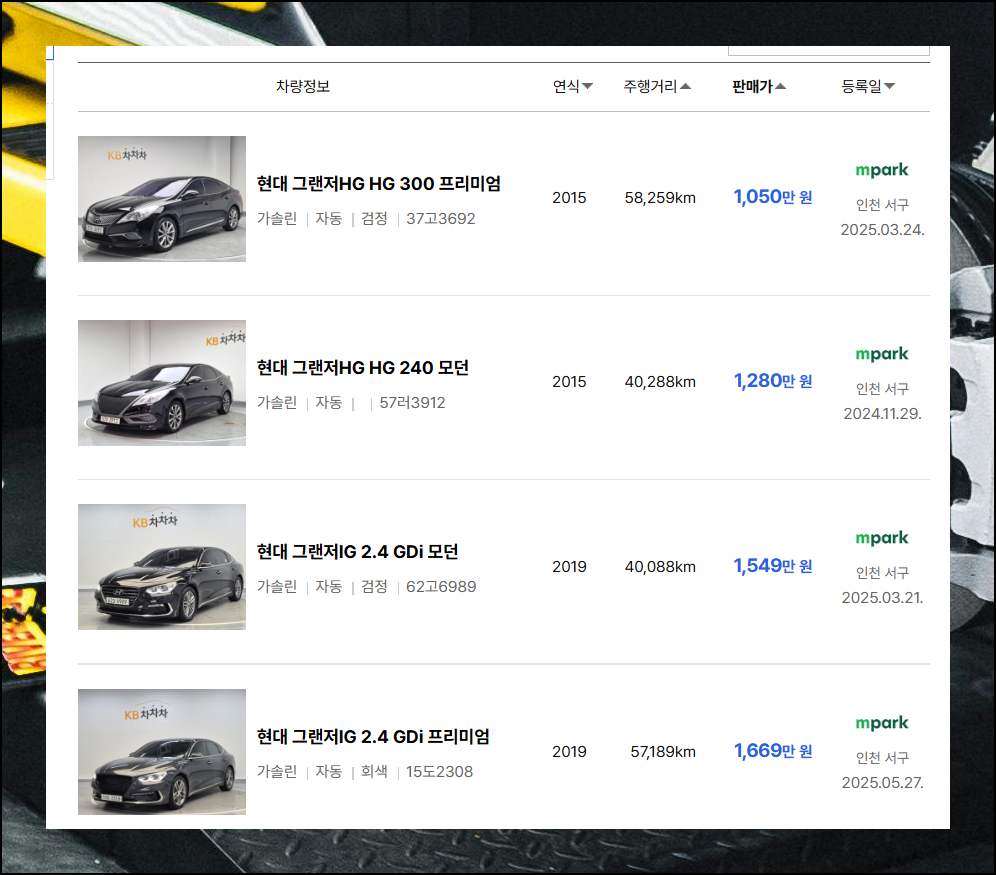This screenshot has width=996, height=875.
Task: Click the 1,050만 원 price
Action: tap(773, 197)
